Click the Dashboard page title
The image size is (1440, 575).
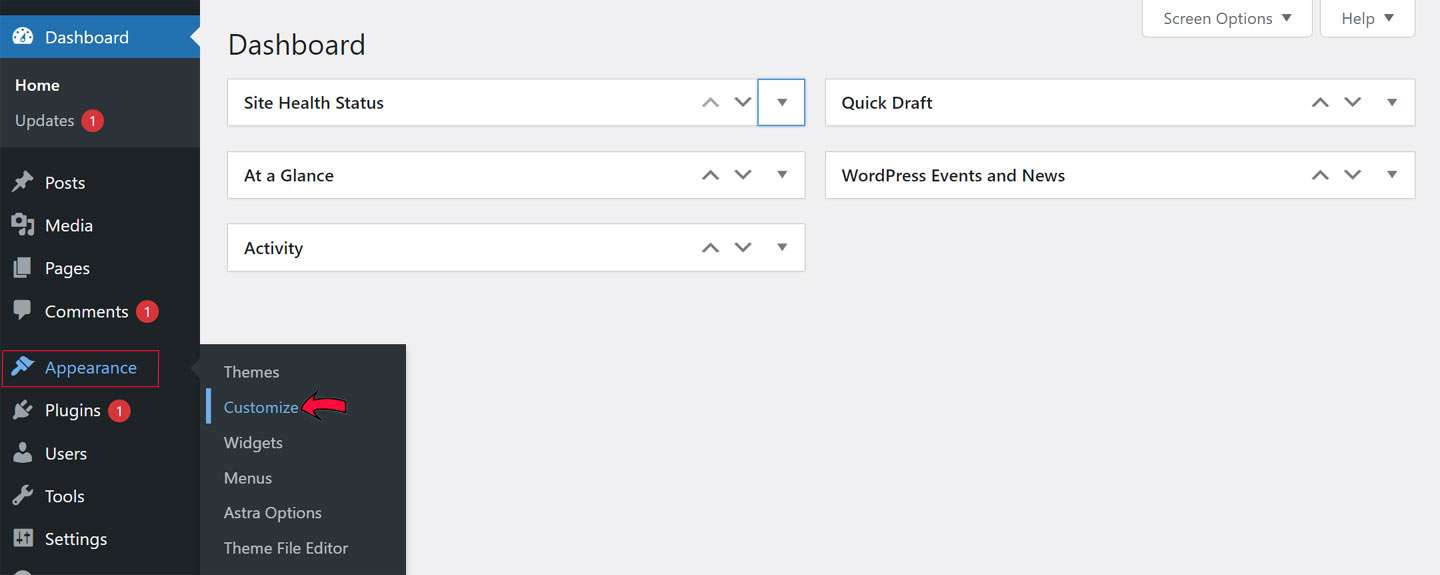(297, 45)
